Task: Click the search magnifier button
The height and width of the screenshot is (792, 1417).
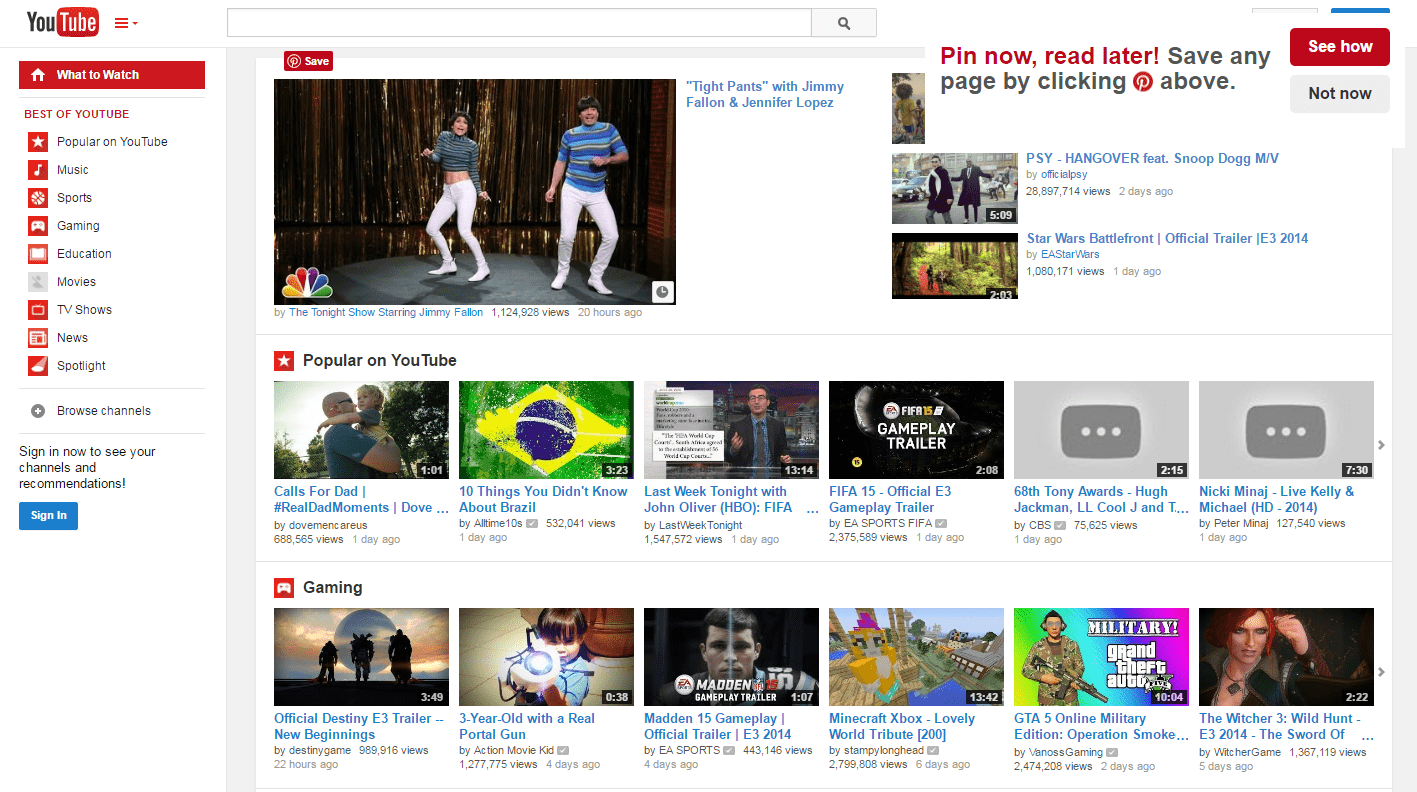Action: point(843,23)
